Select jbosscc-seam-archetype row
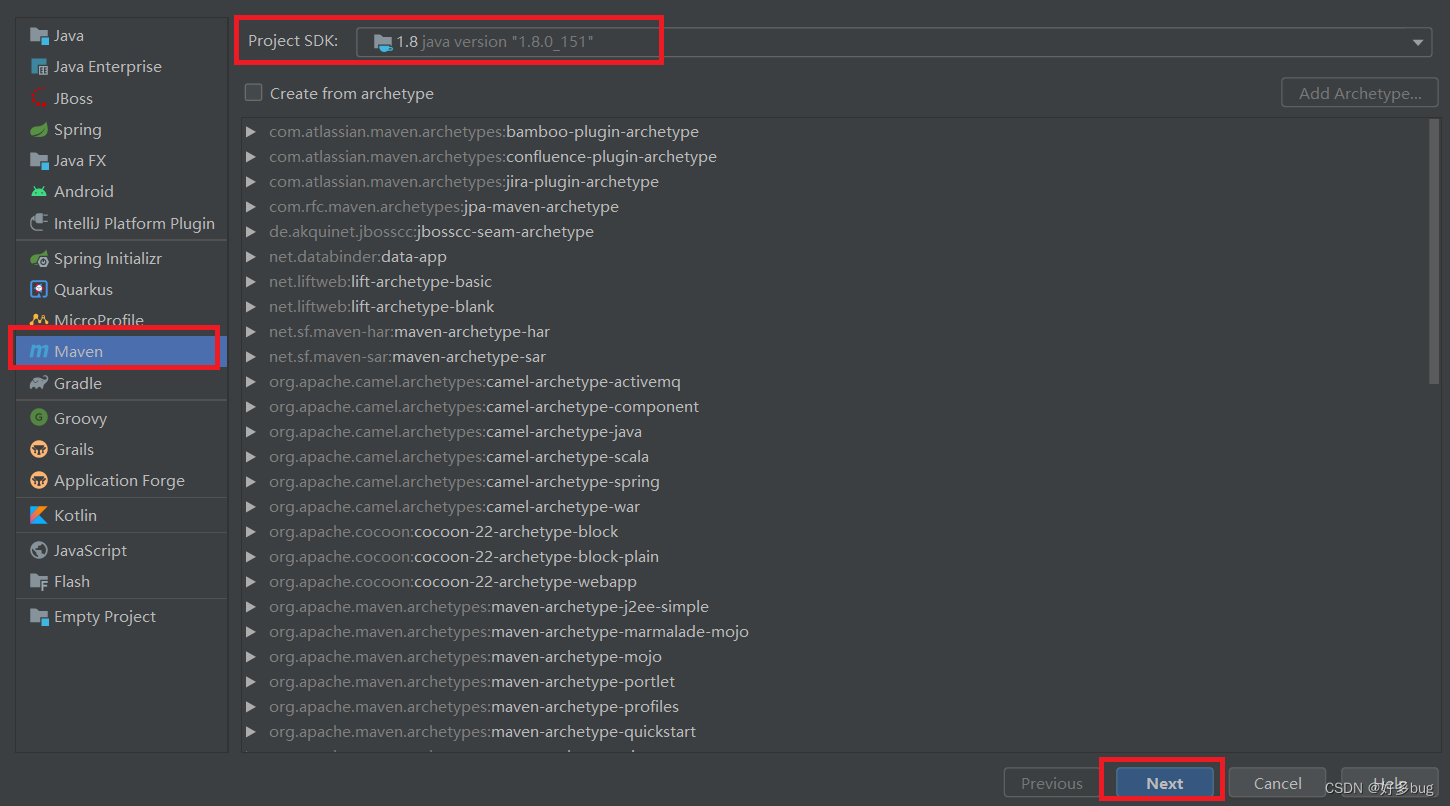 835,232
